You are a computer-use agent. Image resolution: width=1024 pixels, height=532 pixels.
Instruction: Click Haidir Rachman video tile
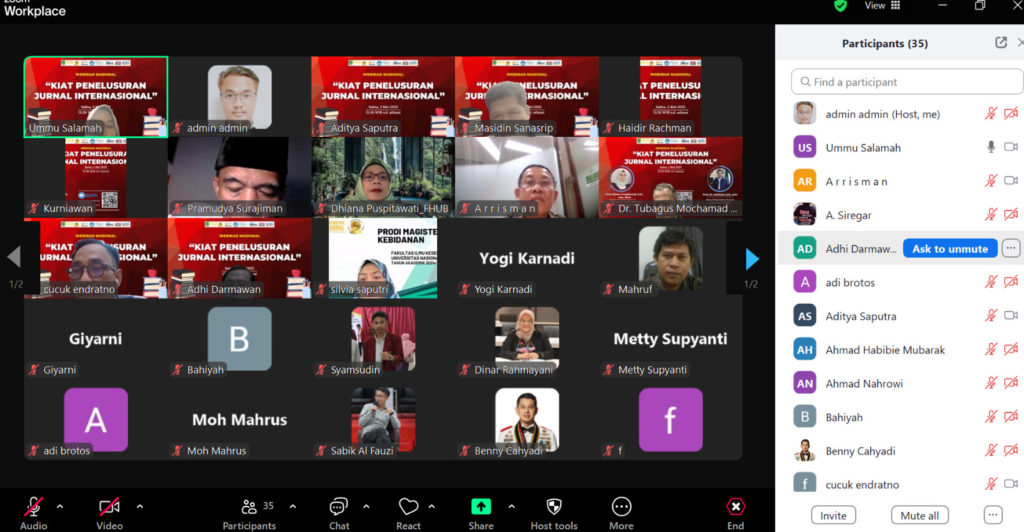[670, 97]
